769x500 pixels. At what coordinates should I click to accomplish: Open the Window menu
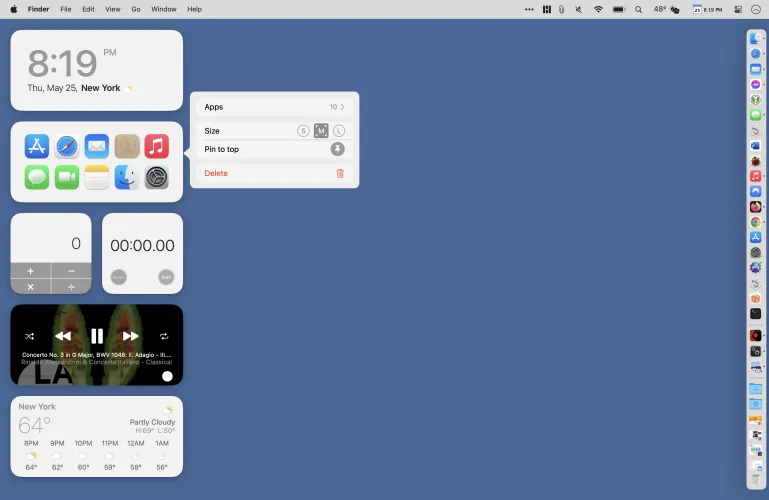[164, 9]
